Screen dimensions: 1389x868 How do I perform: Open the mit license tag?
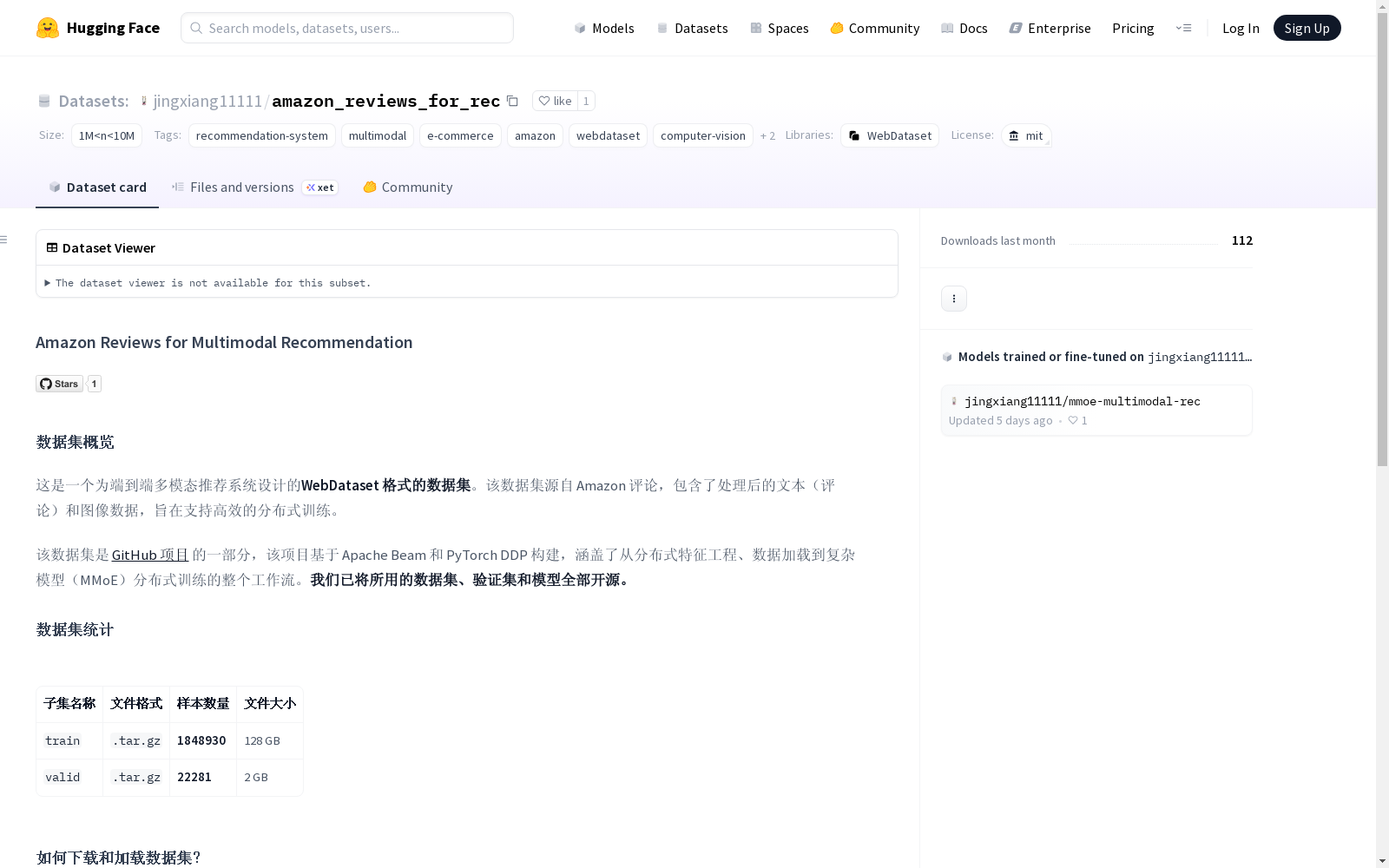coord(1026,135)
